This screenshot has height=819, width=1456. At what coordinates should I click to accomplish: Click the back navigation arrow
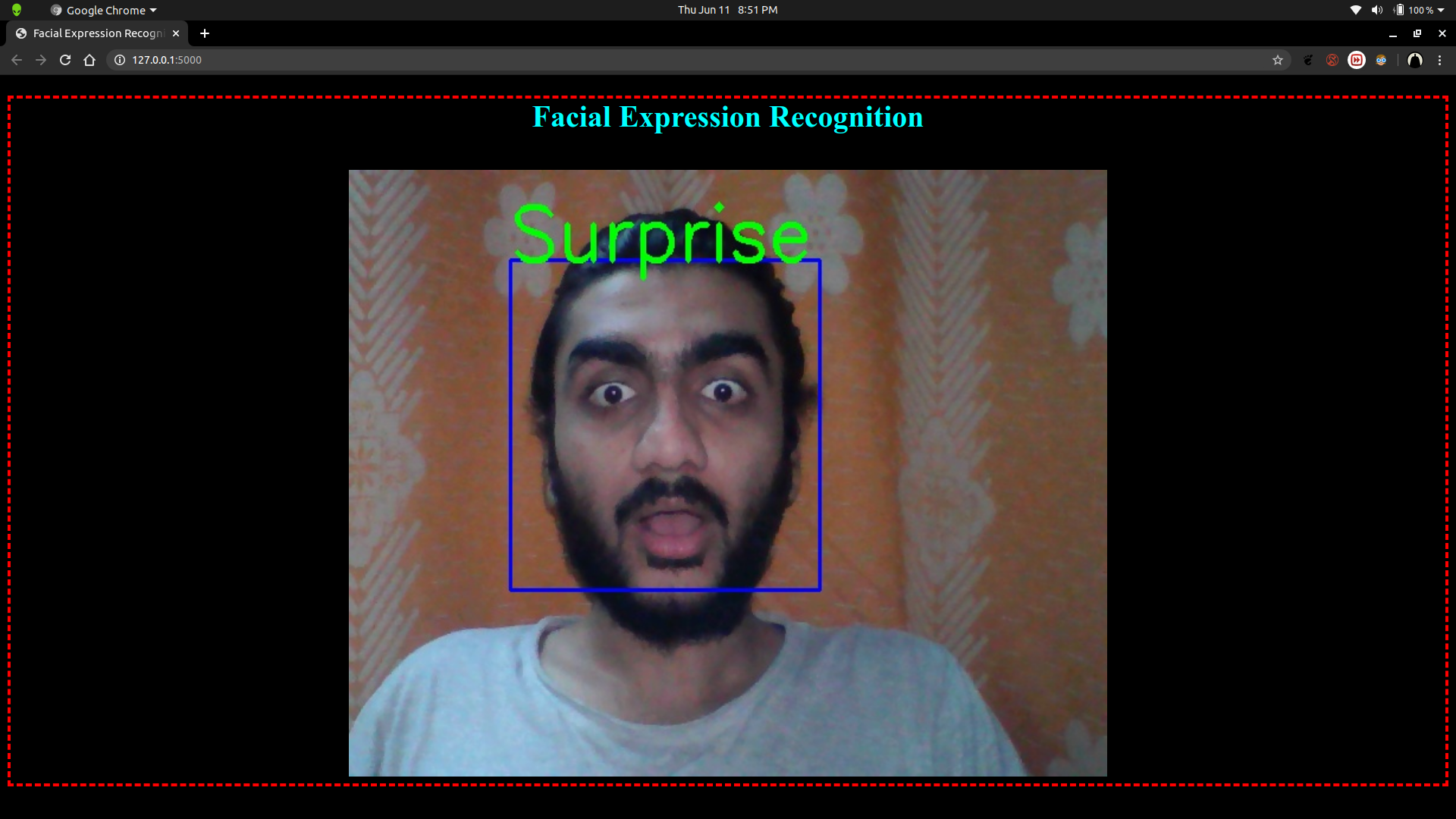(17, 60)
